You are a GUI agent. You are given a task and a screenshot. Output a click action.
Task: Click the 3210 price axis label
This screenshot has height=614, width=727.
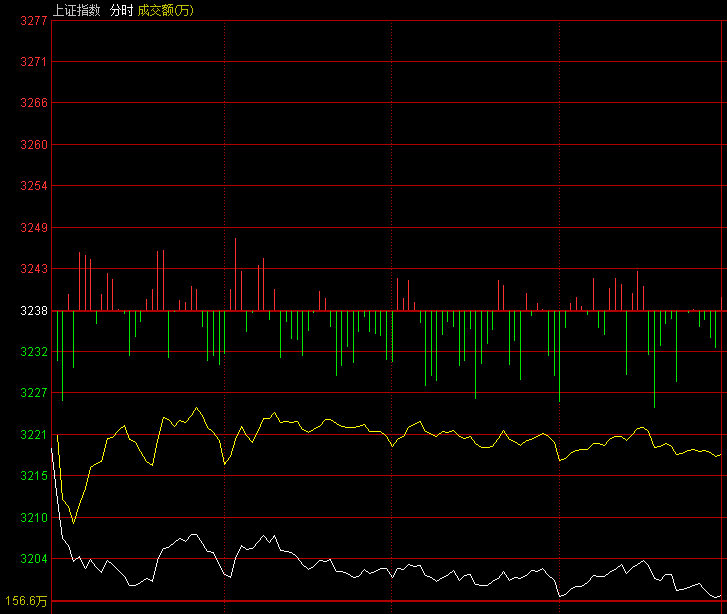[x=34, y=518]
